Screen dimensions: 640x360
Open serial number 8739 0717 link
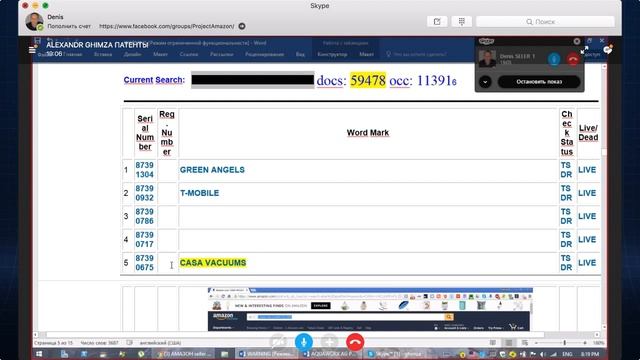[x=145, y=240]
